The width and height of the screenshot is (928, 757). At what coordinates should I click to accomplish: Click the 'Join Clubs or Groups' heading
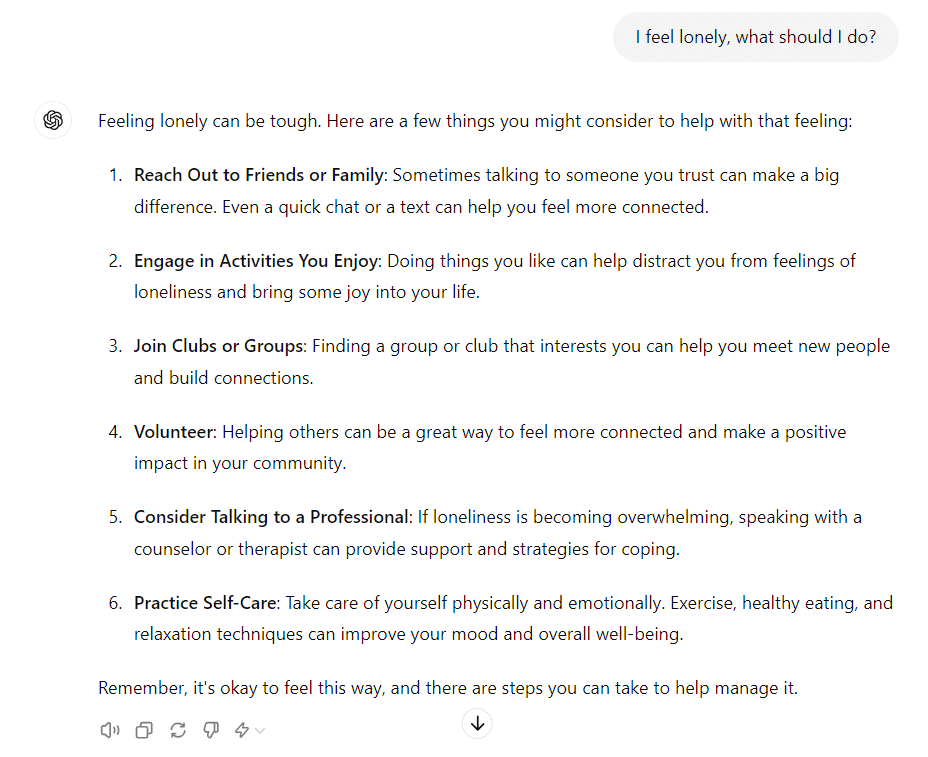216,345
